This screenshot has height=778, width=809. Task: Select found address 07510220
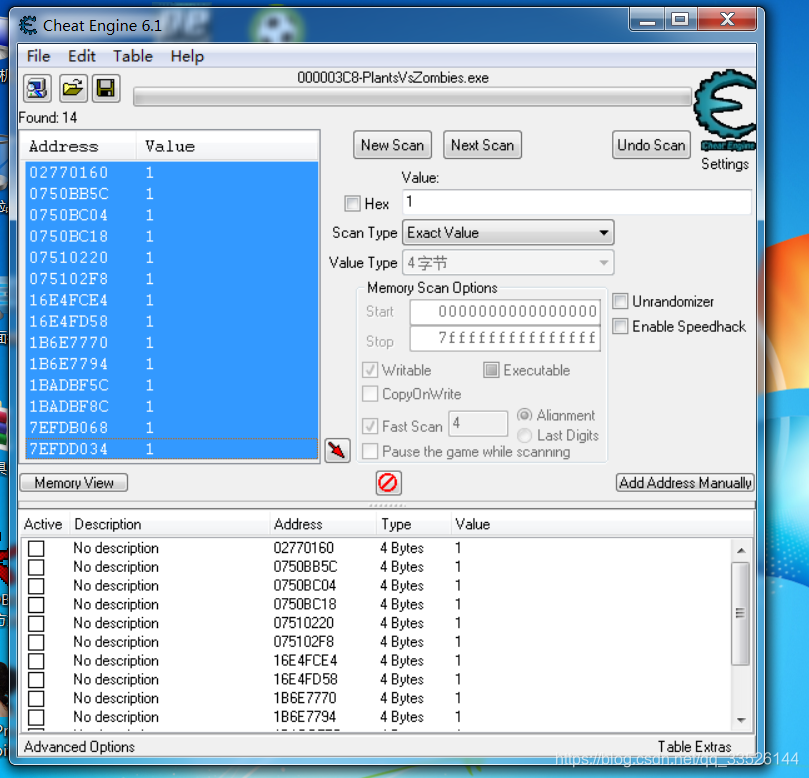171,257
